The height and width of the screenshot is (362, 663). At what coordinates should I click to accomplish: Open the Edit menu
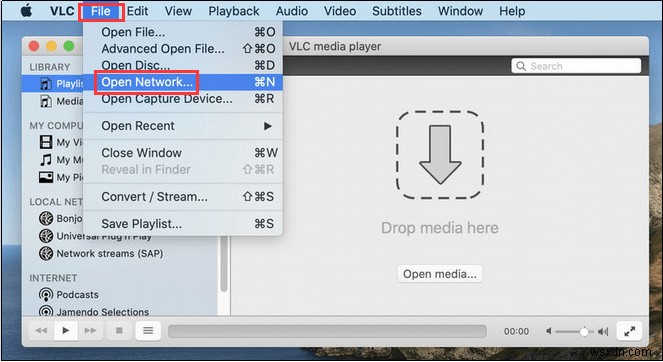[137, 11]
